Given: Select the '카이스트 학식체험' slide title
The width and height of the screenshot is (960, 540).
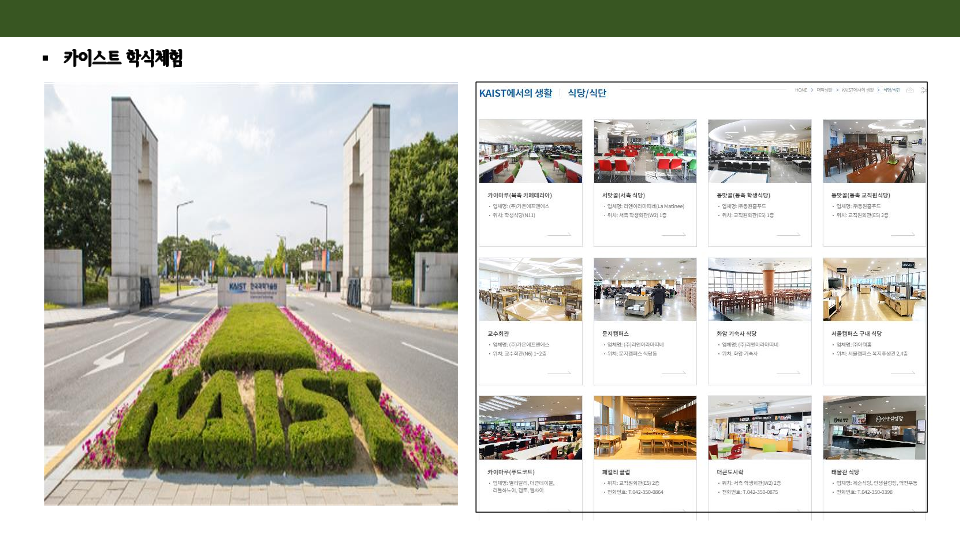Looking at the screenshot, I should point(123,58).
